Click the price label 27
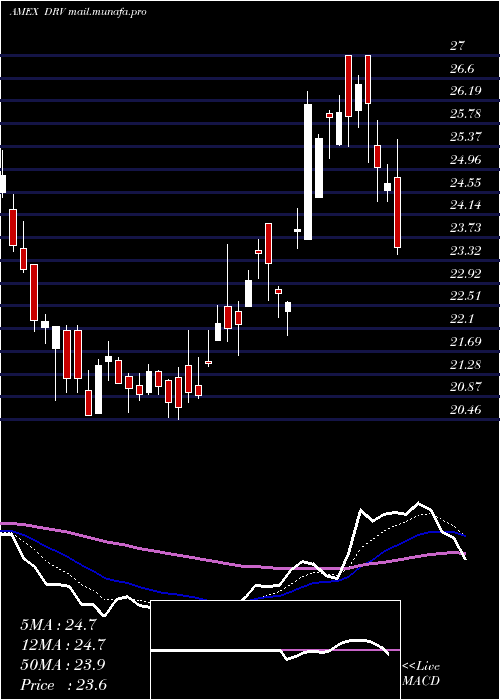This screenshot has height=700, width=500. tap(458, 46)
